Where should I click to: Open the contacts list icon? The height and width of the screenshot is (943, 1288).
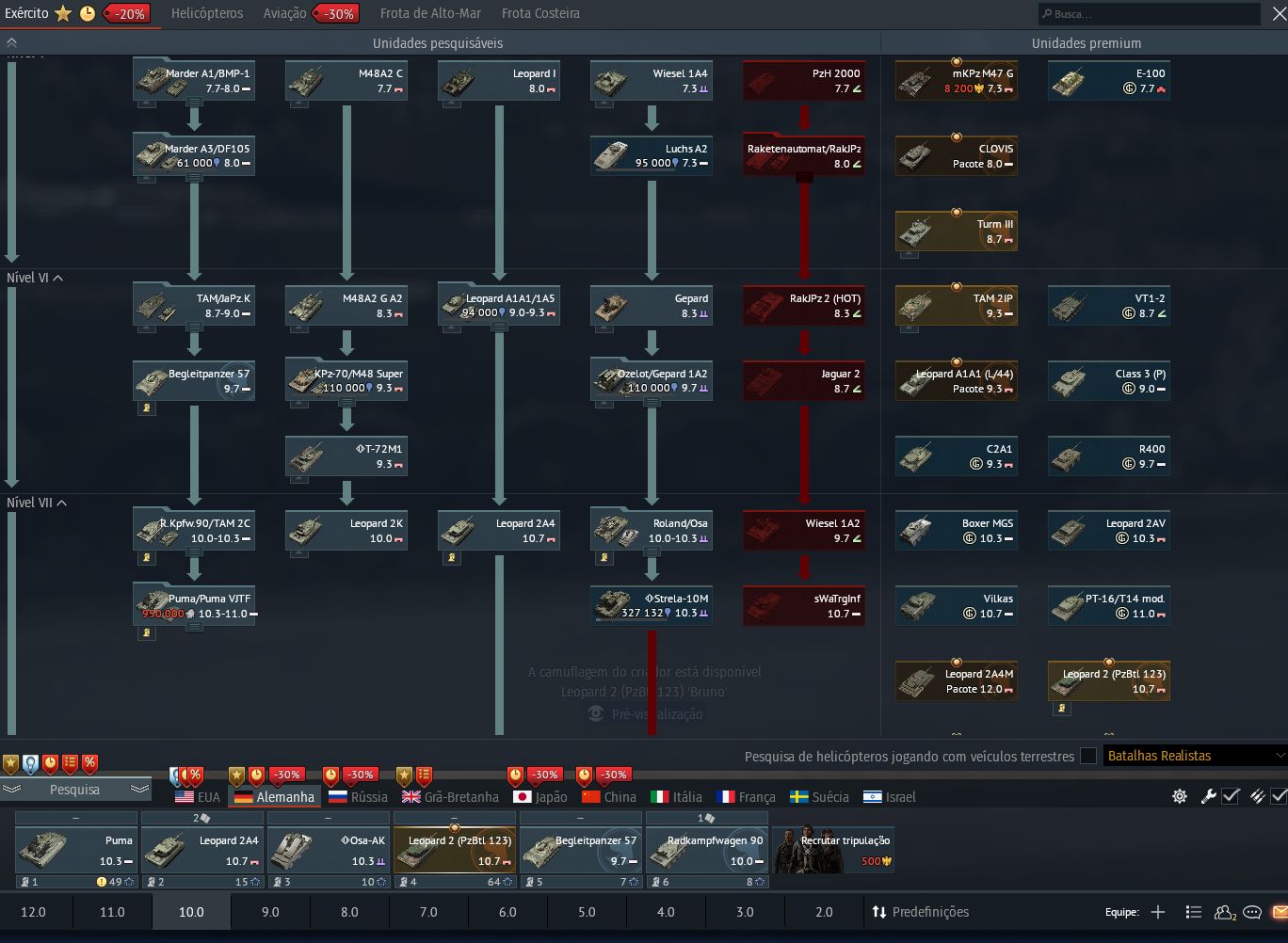[x=1225, y=912]
